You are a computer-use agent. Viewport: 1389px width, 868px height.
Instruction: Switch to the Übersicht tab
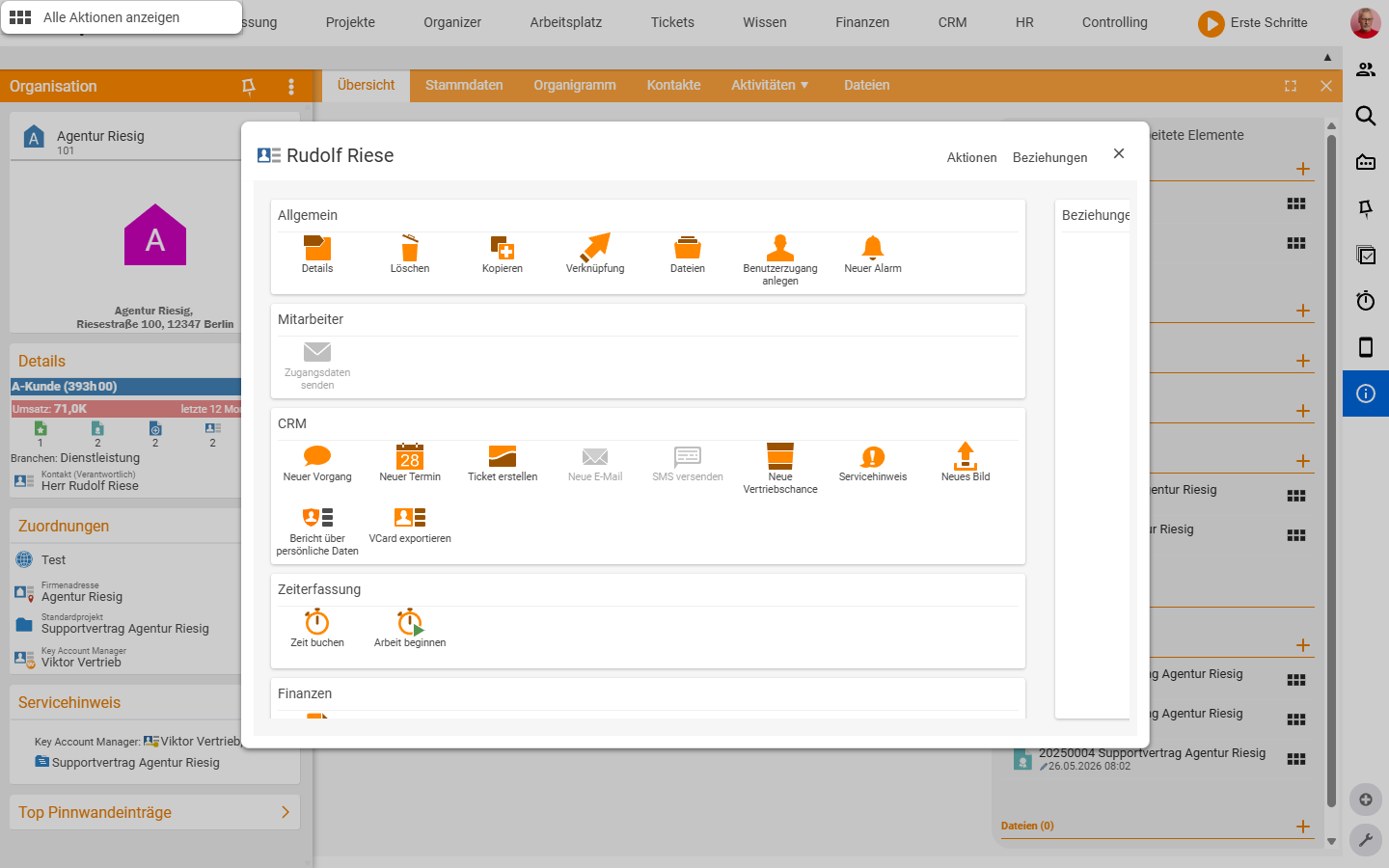tap(366, 85)
